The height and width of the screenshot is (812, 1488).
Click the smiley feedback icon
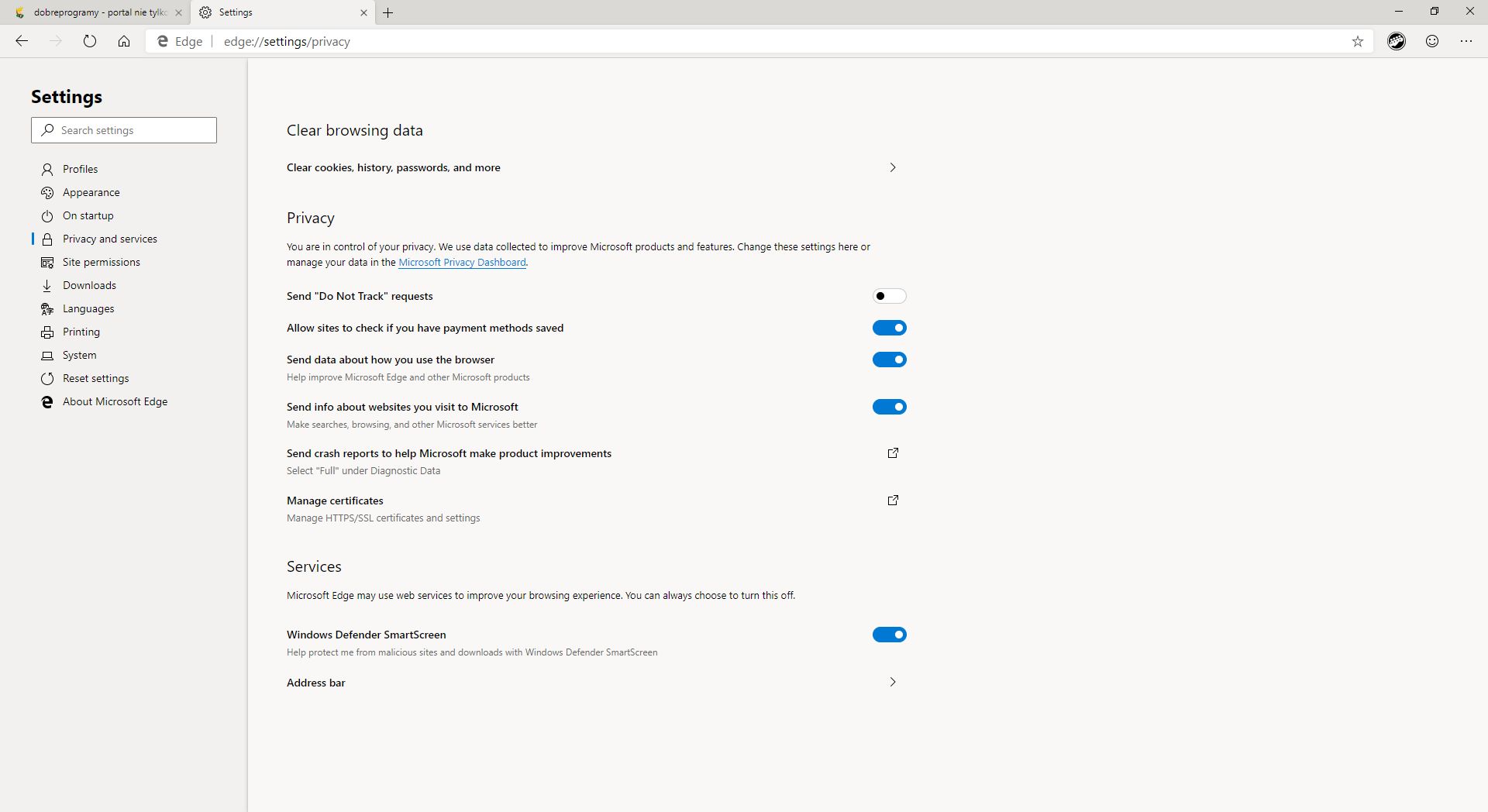coord(1432,41)
